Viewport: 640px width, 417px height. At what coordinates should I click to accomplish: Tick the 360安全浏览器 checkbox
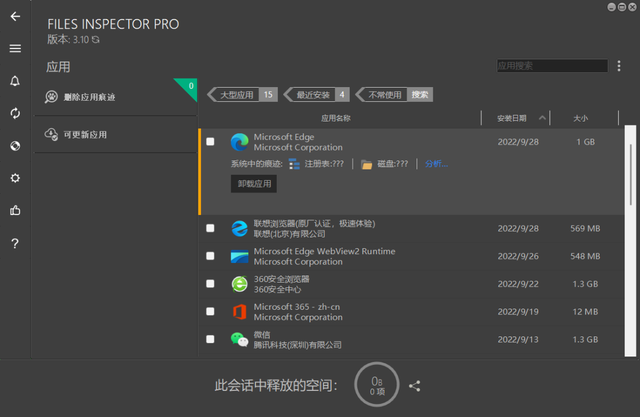tap(210, 284)
